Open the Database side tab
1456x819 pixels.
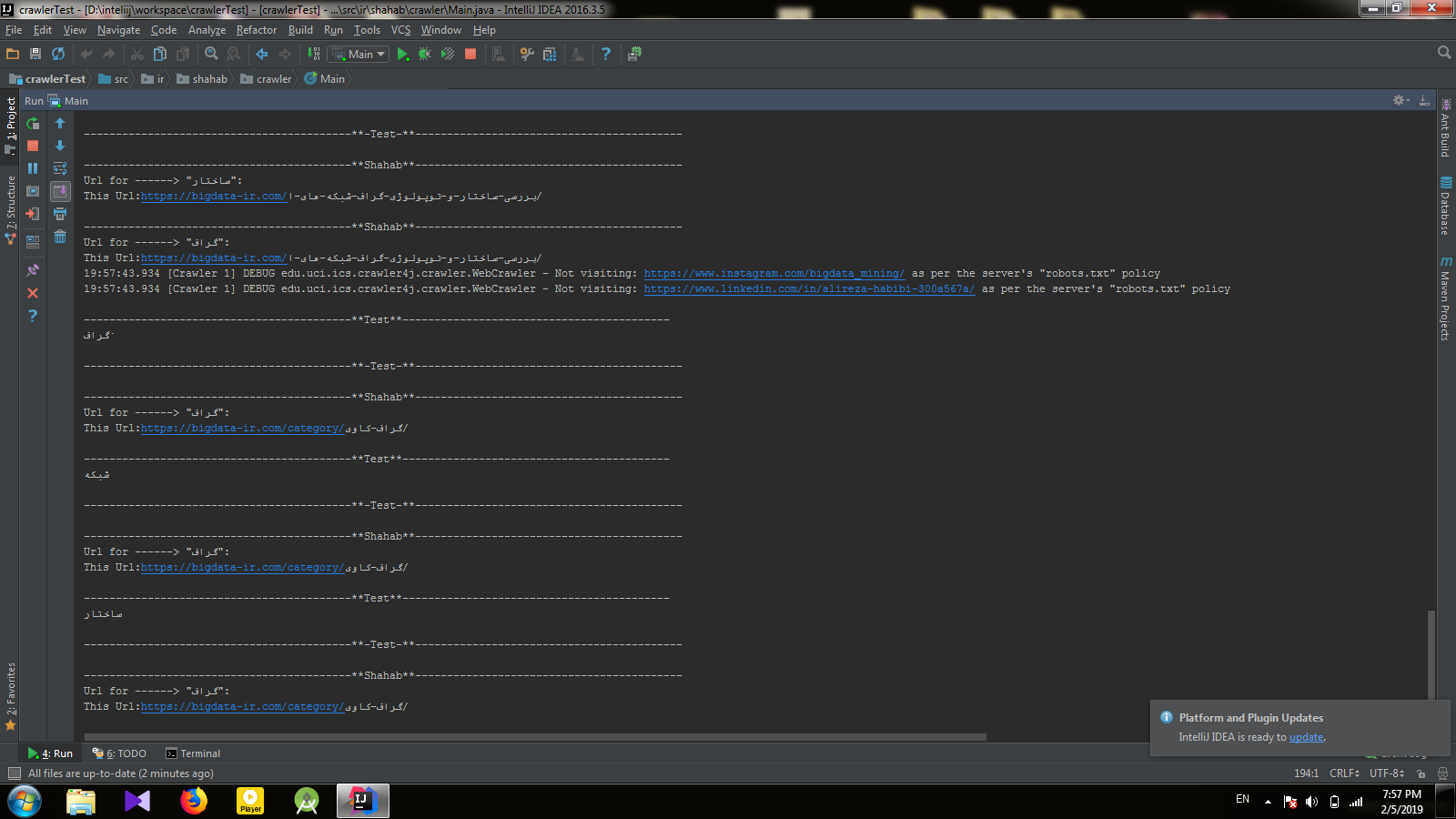tap(1445, 207)
